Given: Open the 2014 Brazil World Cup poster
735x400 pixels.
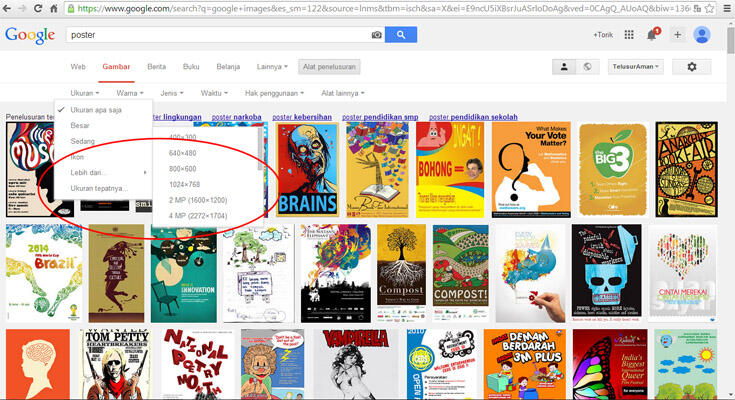Looking at the screenshot, I should click(44, 273).
